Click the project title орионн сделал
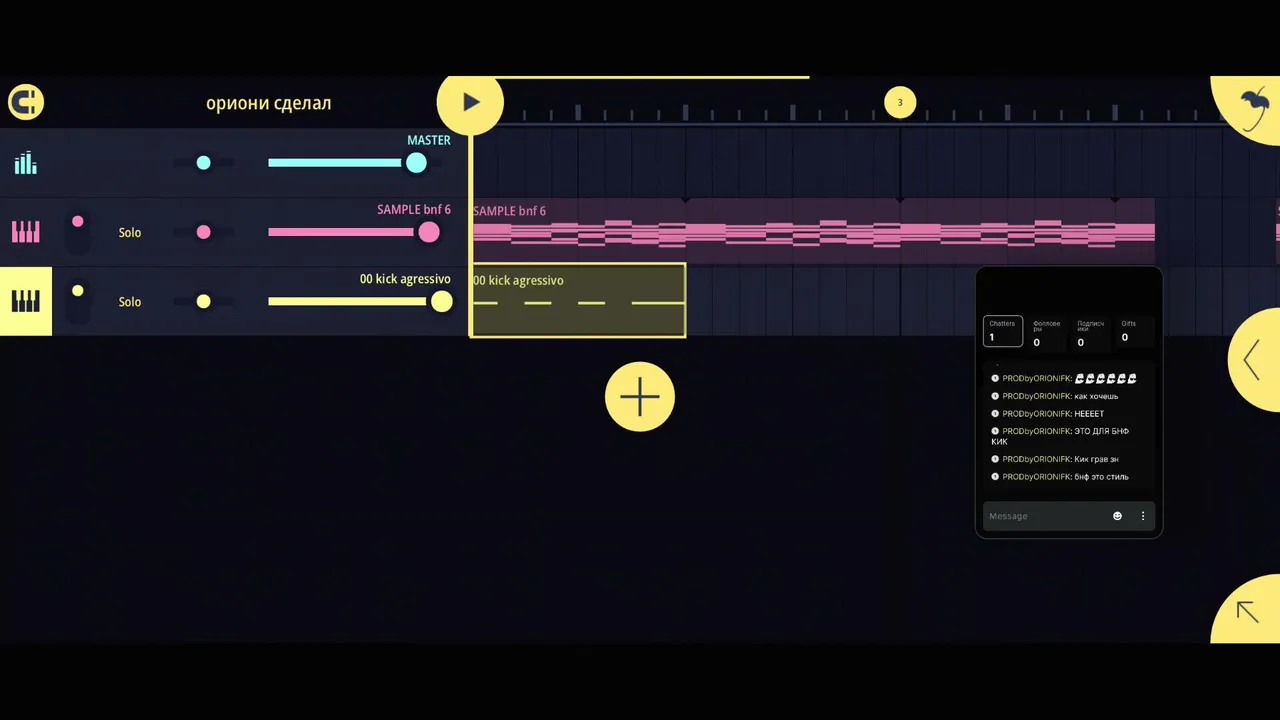1280x720 pixels. pyautogui.click(x=268, y=103)
